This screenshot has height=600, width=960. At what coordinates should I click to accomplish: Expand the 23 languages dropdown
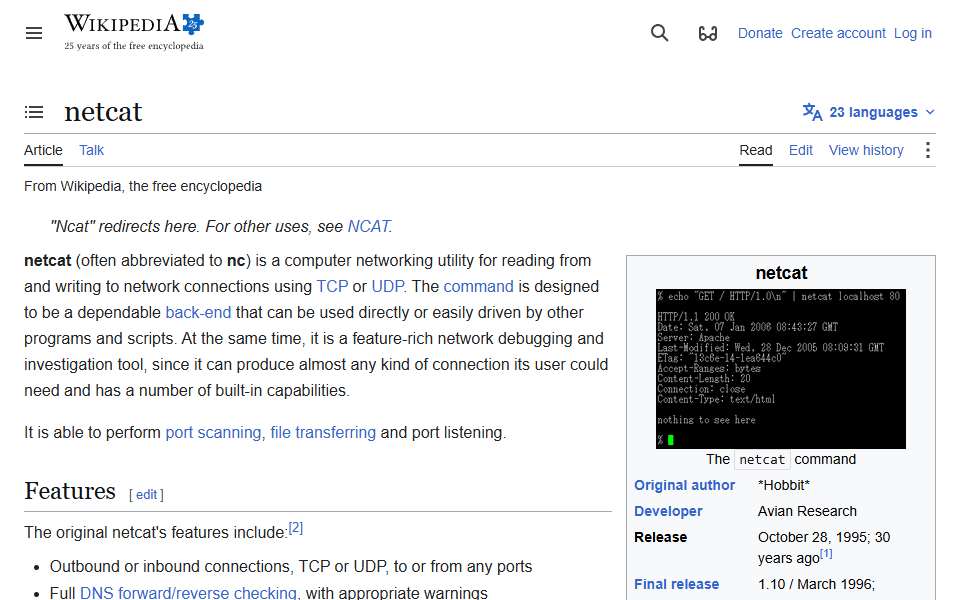[869, 113]
